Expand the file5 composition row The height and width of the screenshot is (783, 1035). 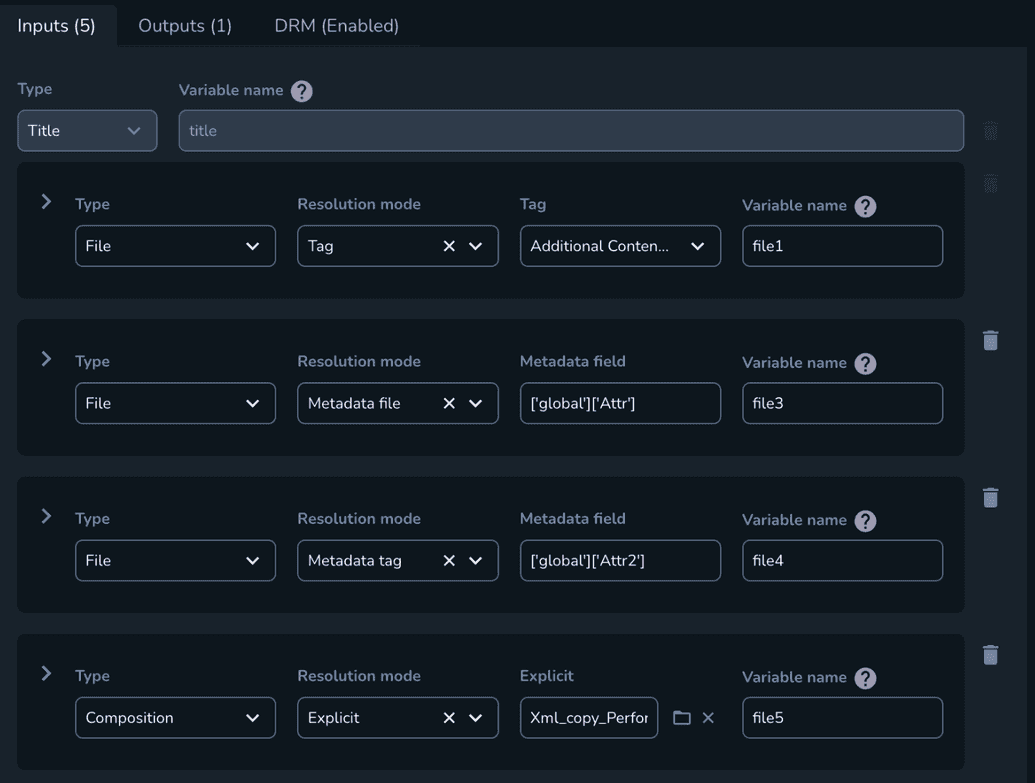46,673
